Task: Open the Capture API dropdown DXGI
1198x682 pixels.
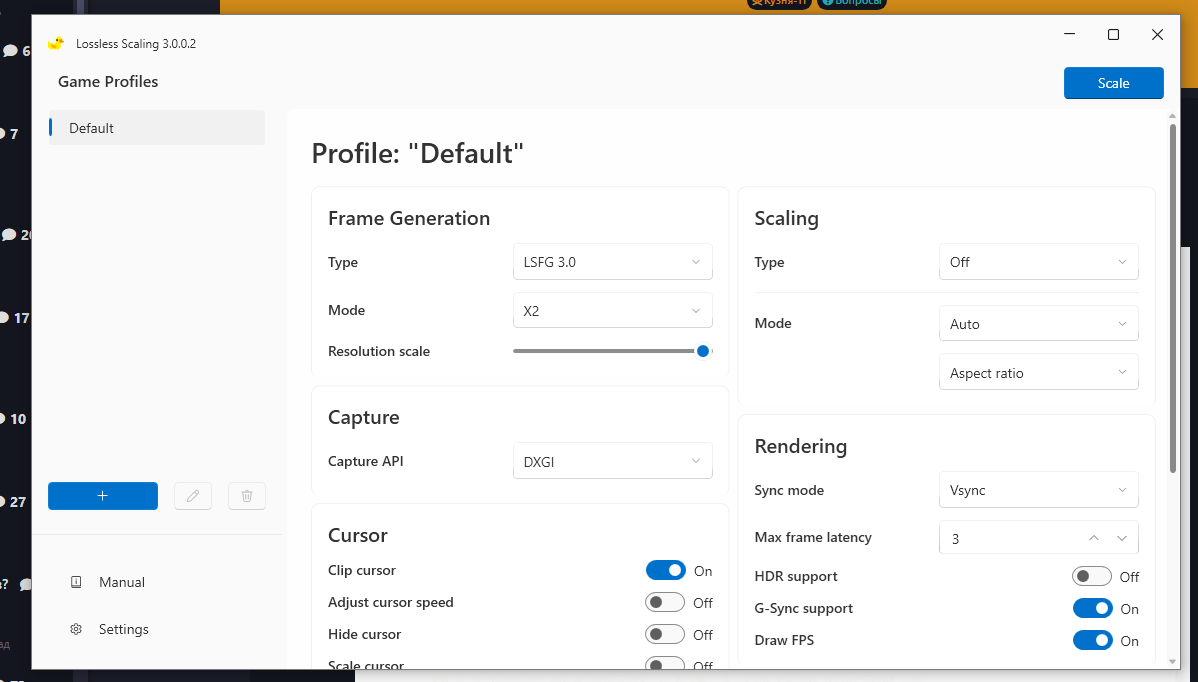Action: pos(613,461)
